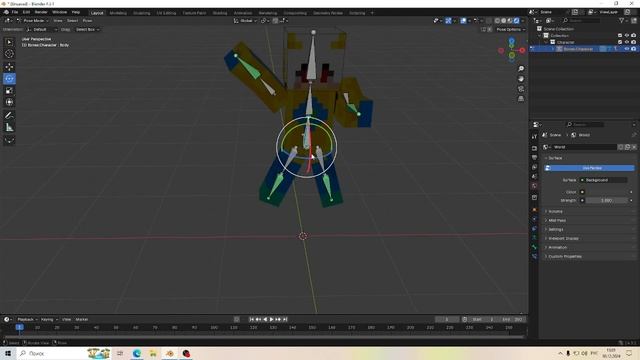The width and height of the screenshot is (640, 360).
Task: Click the outliner filter funnel icon
Action: click(x=621, y=20)
